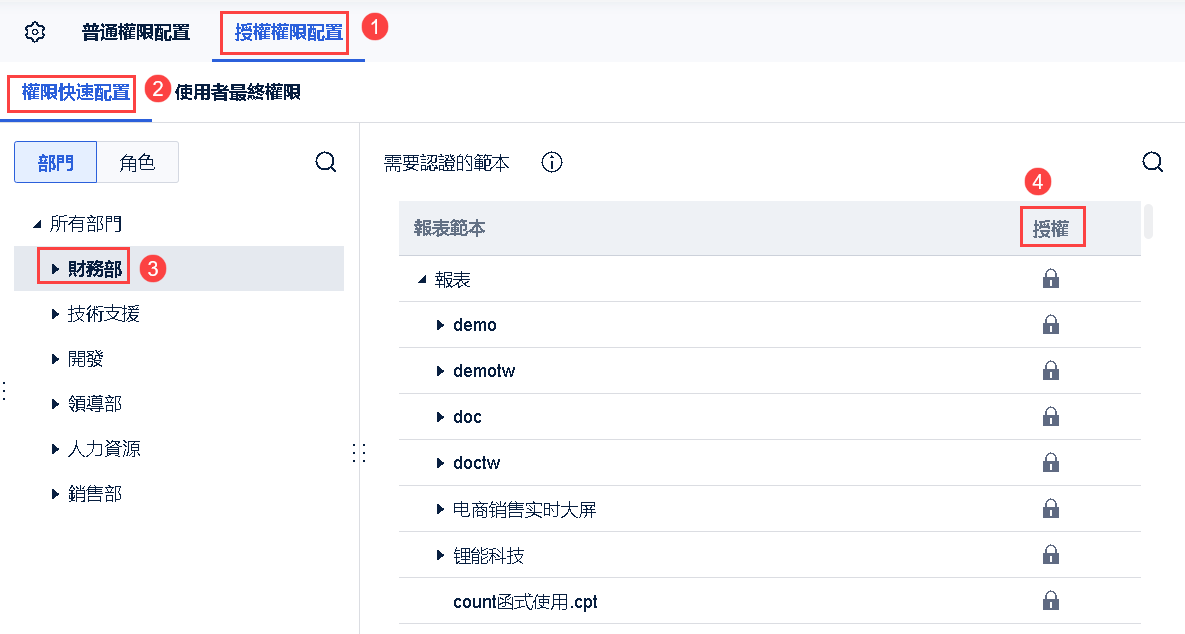The height and width of the screenshot is (634, 1185).
Task: Click the search icon above the template table
Action: 1152,162
